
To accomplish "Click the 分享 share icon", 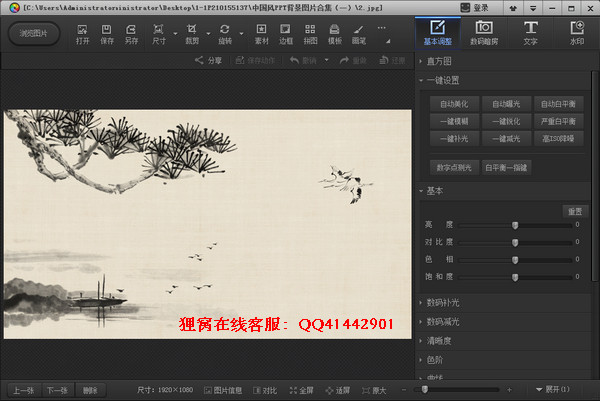I will [209, 60].
